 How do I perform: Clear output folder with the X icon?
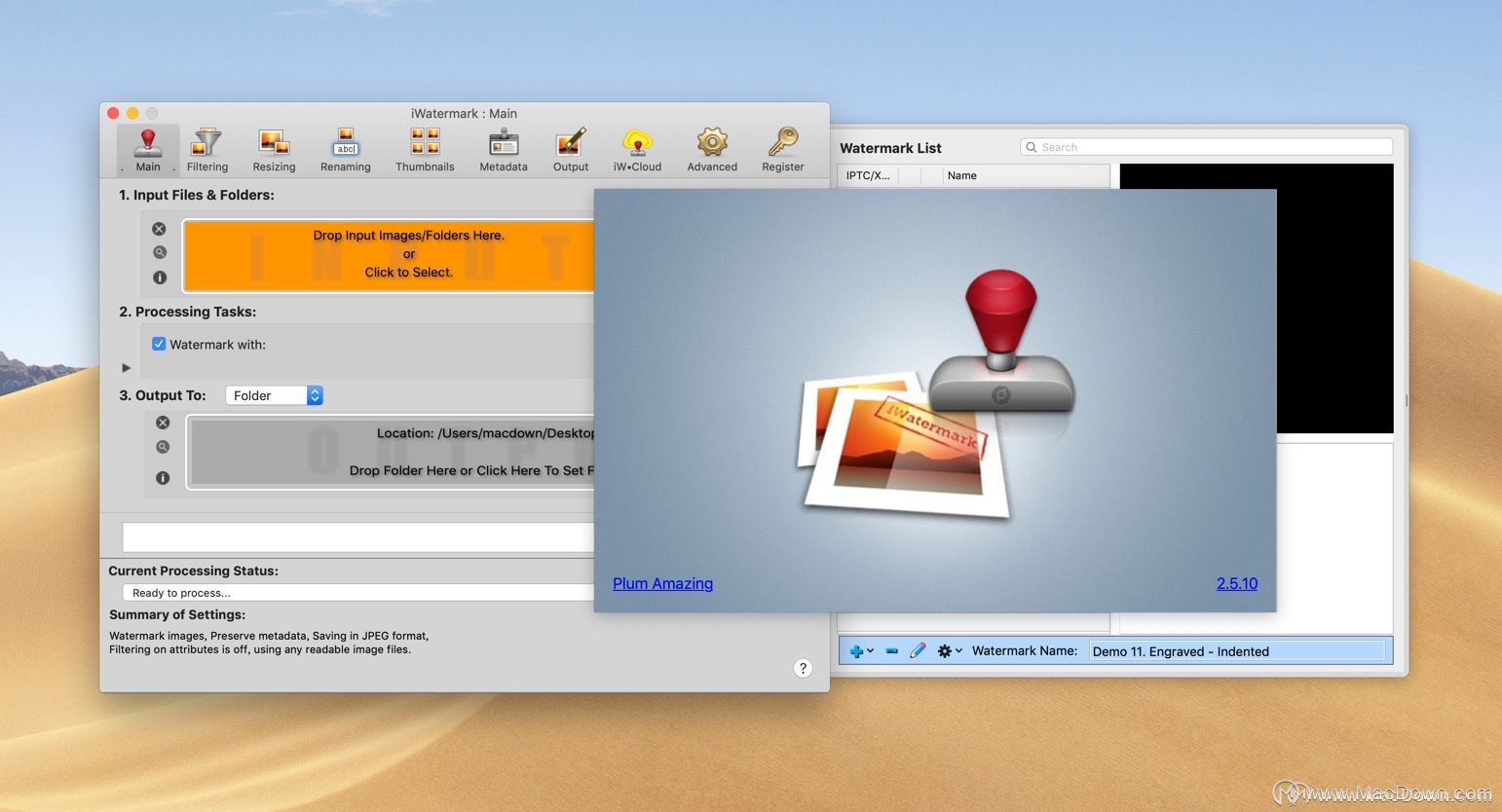click(163, 423)
